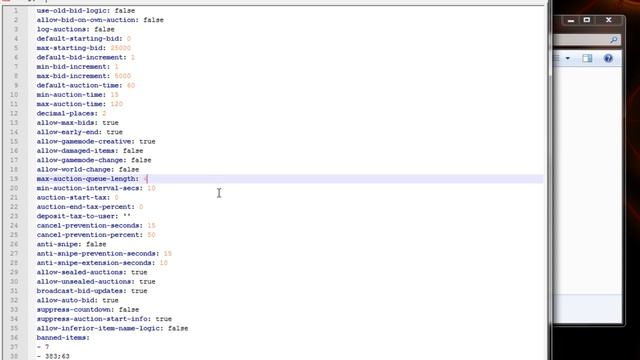This screenshot has width=640, height=360.
Task: Click the line "anti-snipe-prevention-seconds"
Action: [104, 254]
